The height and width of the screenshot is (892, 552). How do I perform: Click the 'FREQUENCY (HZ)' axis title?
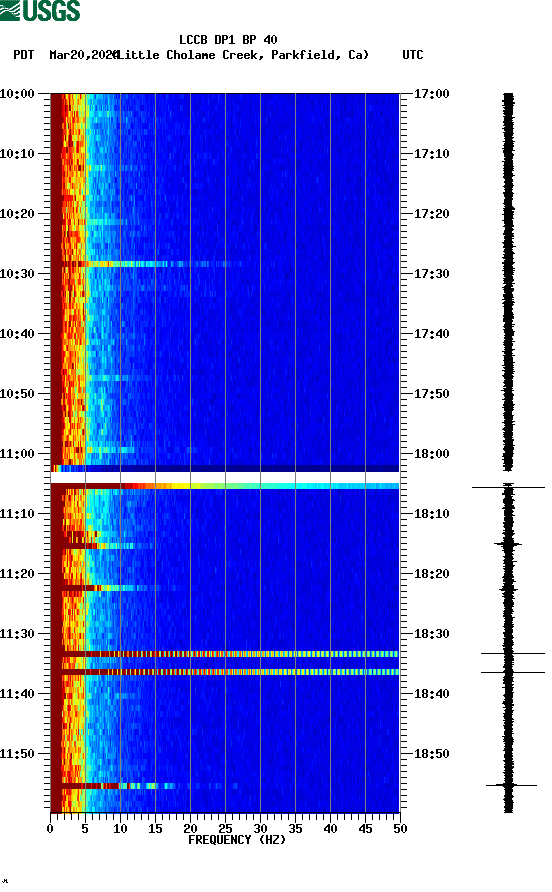coord(237,840)
